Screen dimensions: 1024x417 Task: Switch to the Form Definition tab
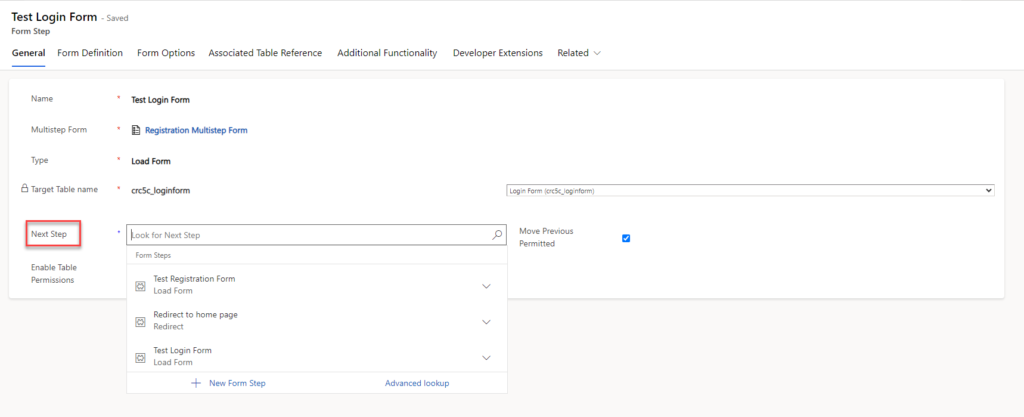point(90,53)
